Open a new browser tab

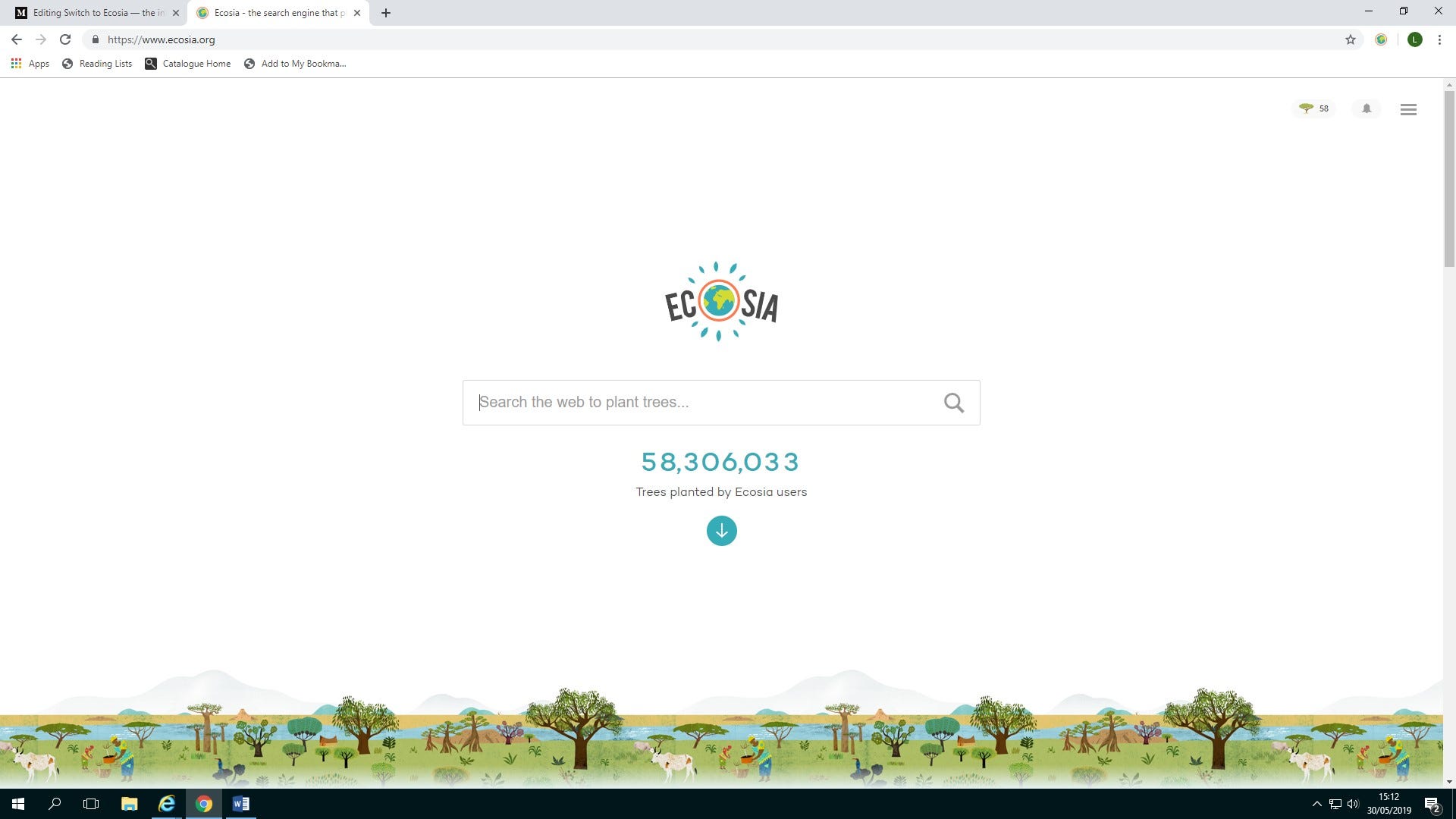point(386,12)
